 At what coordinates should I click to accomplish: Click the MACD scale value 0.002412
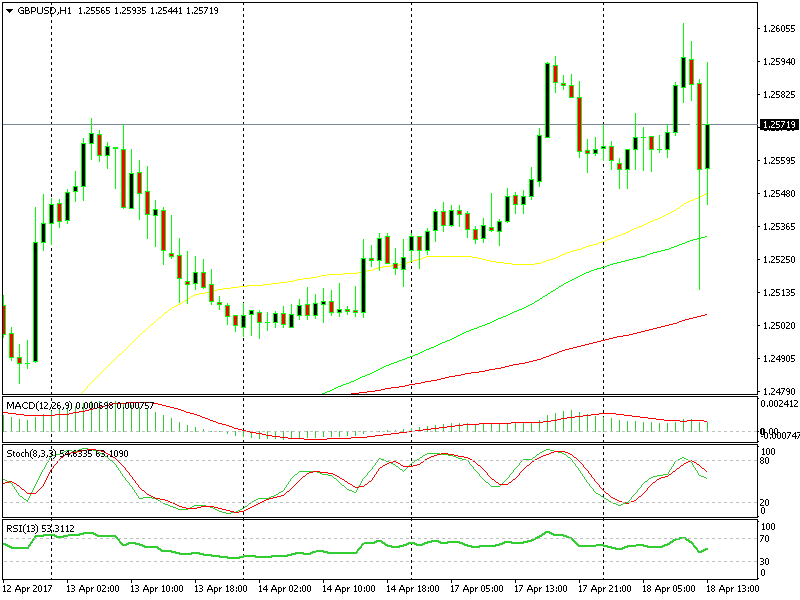tap(779, 404)
